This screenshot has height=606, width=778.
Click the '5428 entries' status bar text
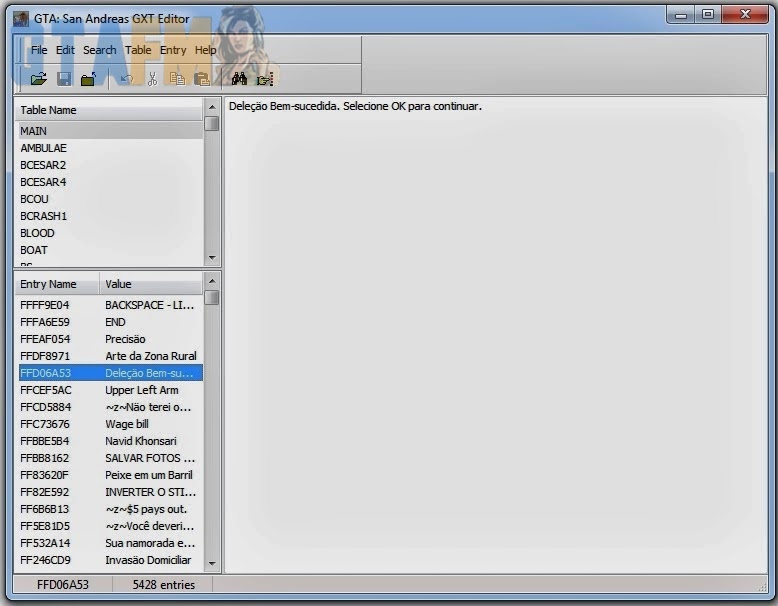tap(163, 585)
